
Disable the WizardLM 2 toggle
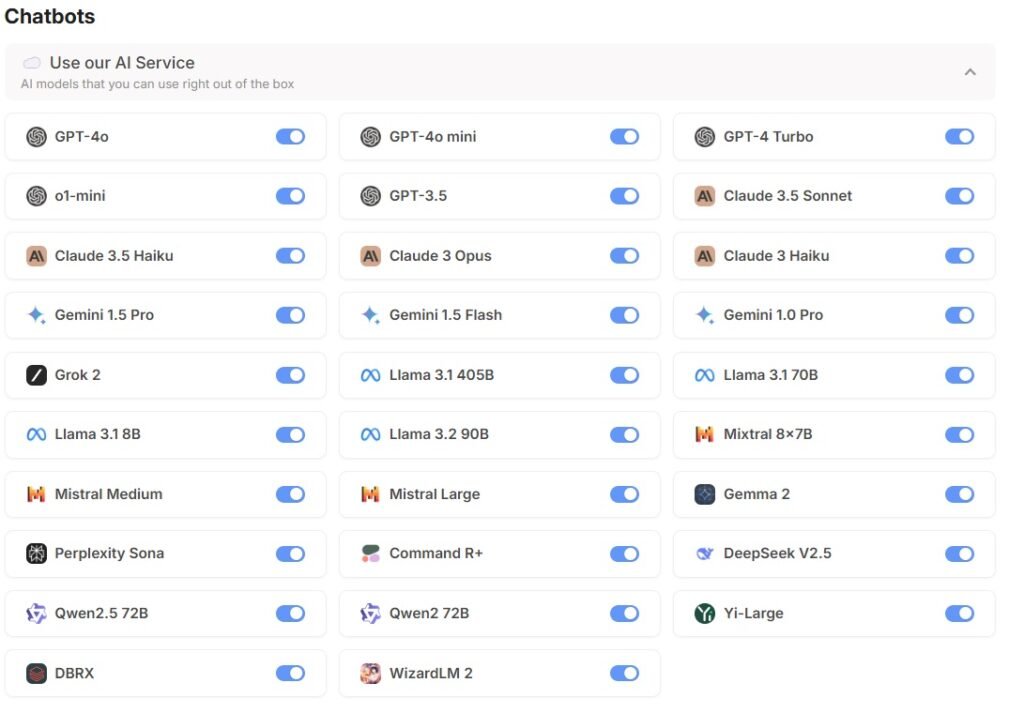point(625,673)
